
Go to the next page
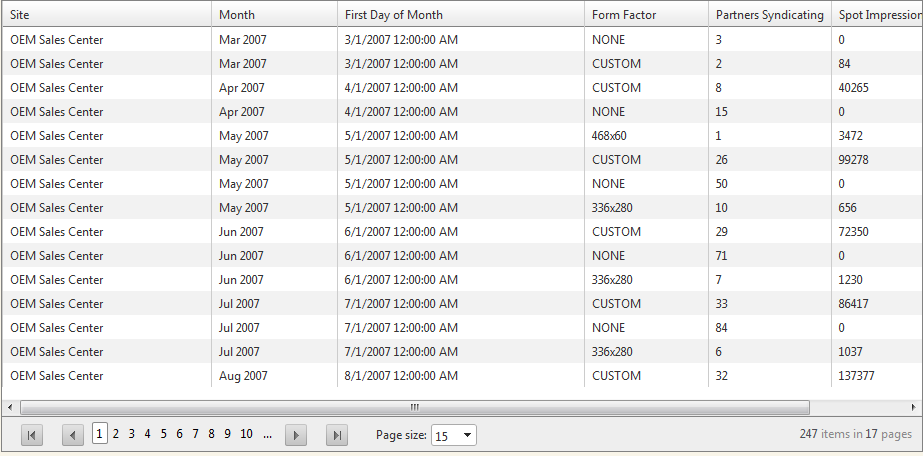coord(295,434)
